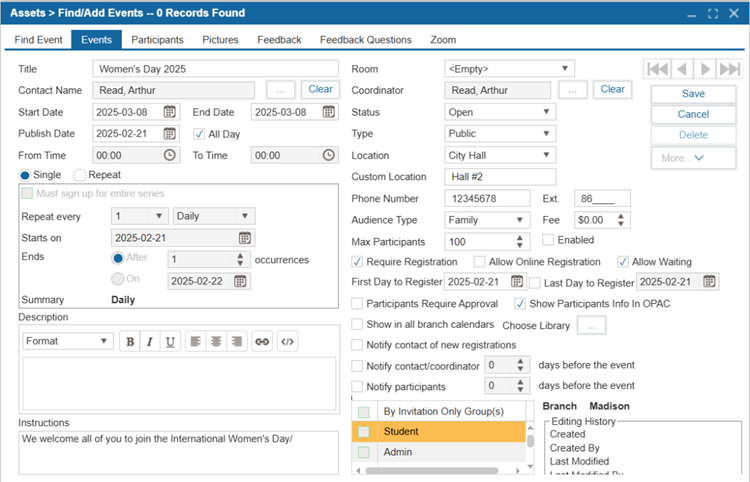This screenshot has height=482, width=750.
Task: Toggle Show Participants Info In OPAC
Action: coord(520,304)
